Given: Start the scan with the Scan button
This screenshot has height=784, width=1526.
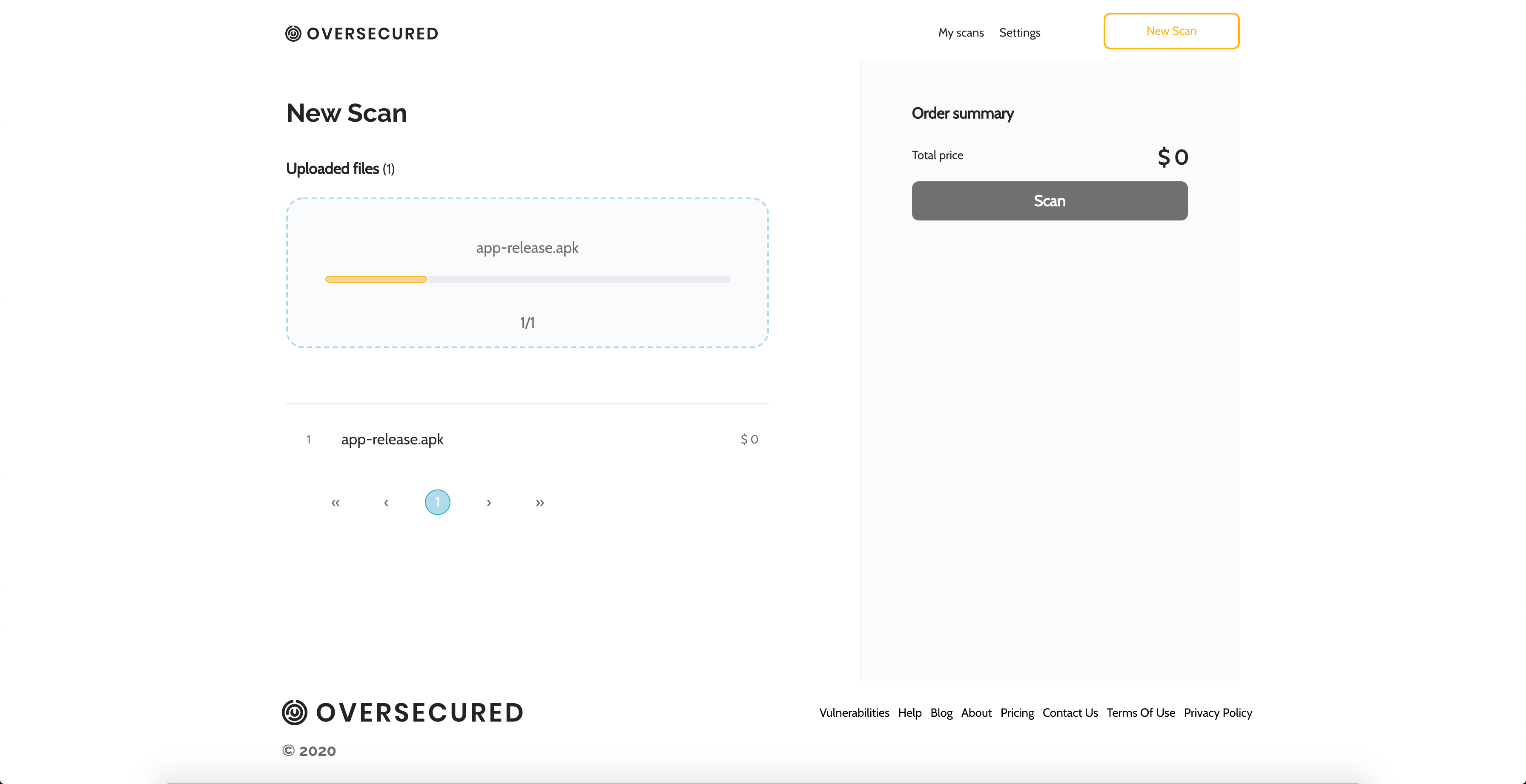Looking at the screenshot, I should click(x=1049, y=201).
